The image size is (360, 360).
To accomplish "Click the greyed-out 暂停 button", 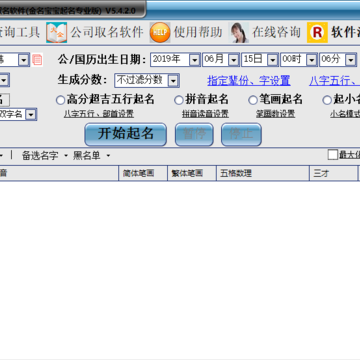I will 194,134.
